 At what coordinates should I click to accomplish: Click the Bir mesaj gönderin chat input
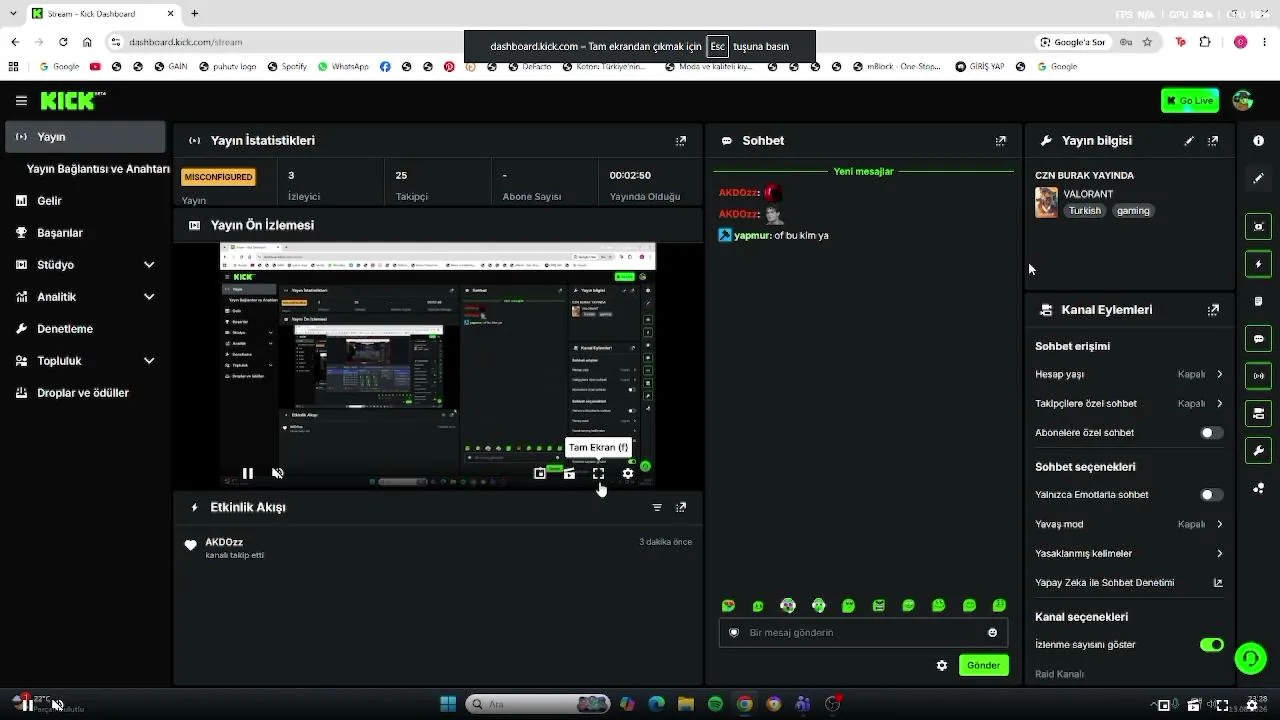point(863,632)
